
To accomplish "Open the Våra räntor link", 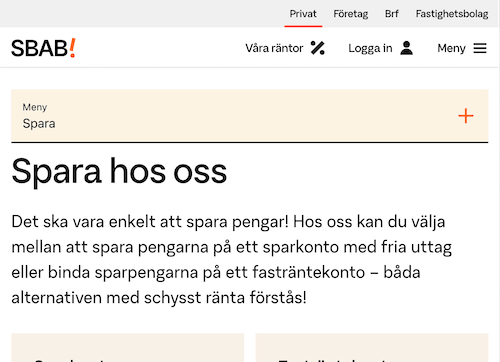I will tap(274, 48).
